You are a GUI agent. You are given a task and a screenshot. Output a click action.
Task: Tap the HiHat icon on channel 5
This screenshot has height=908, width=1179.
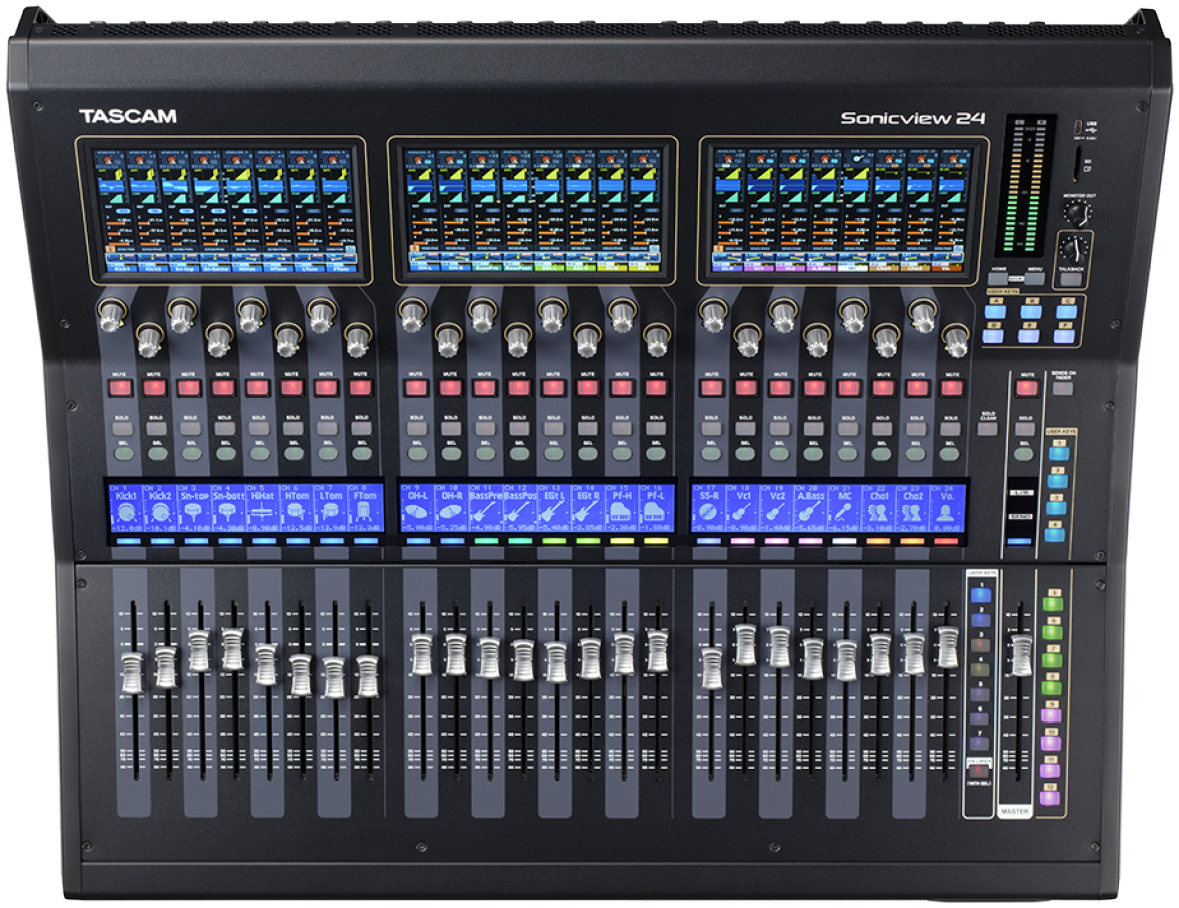coord(264,511)
